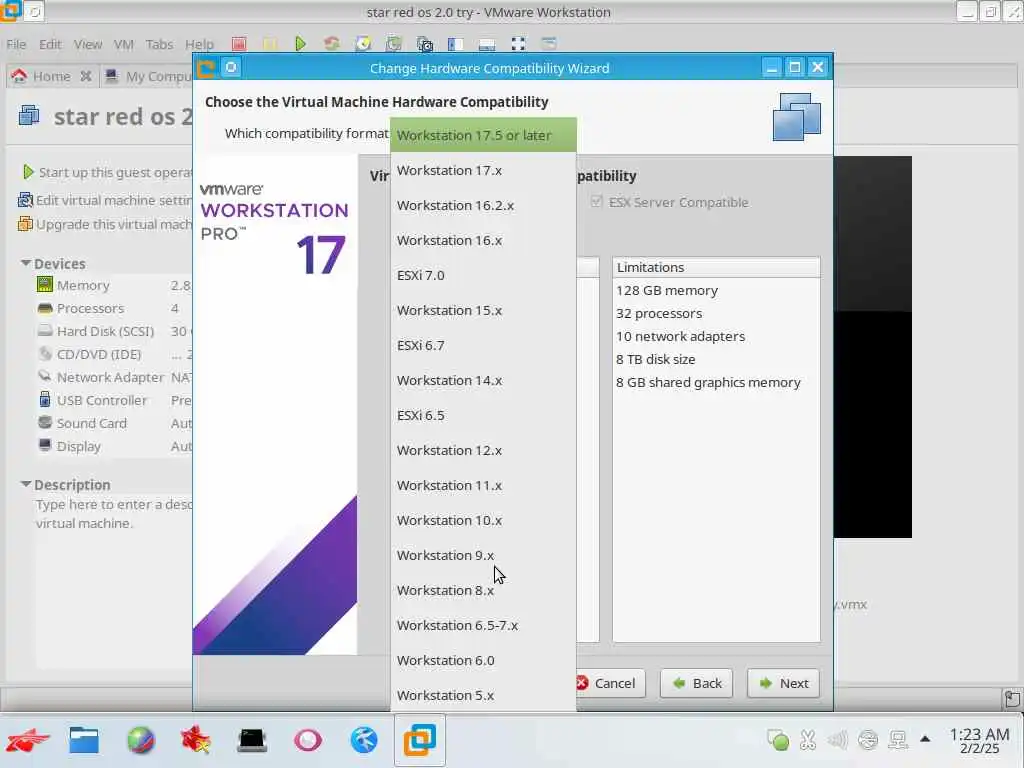Click the taskbar clock showing 1:23 AM

click(x=979, y=741)
